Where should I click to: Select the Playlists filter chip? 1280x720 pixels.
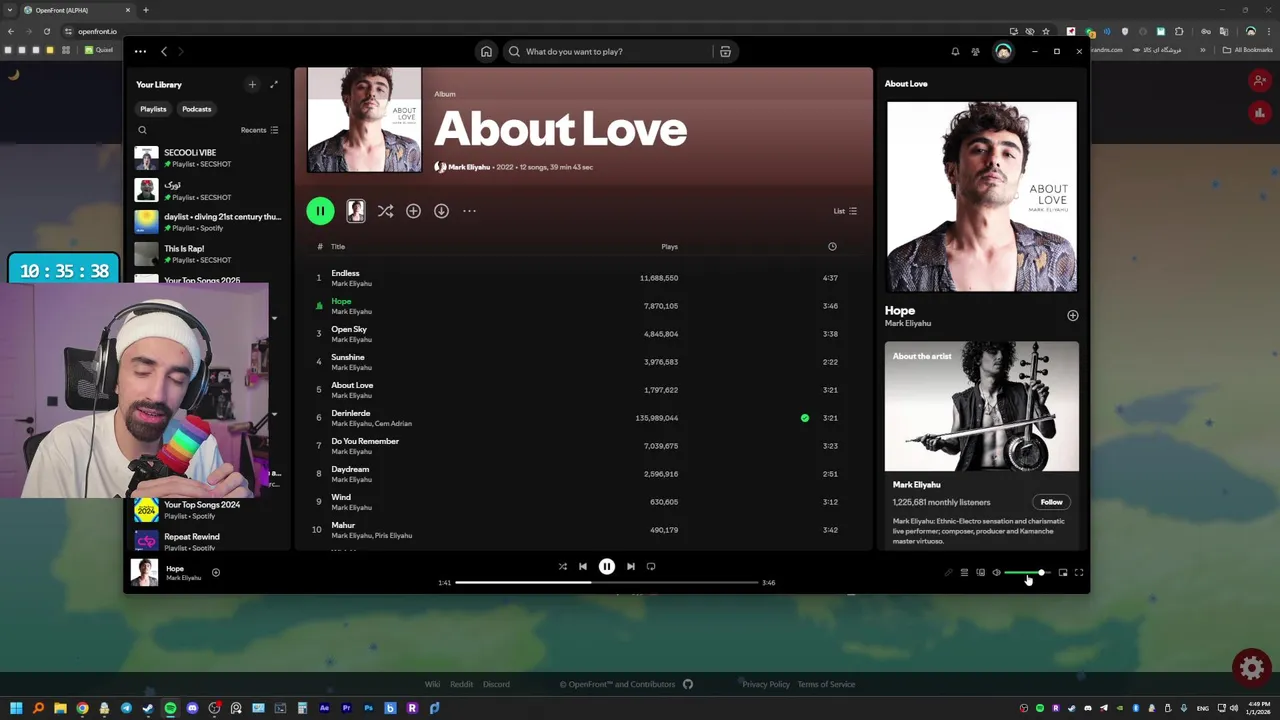click(153, 109)
